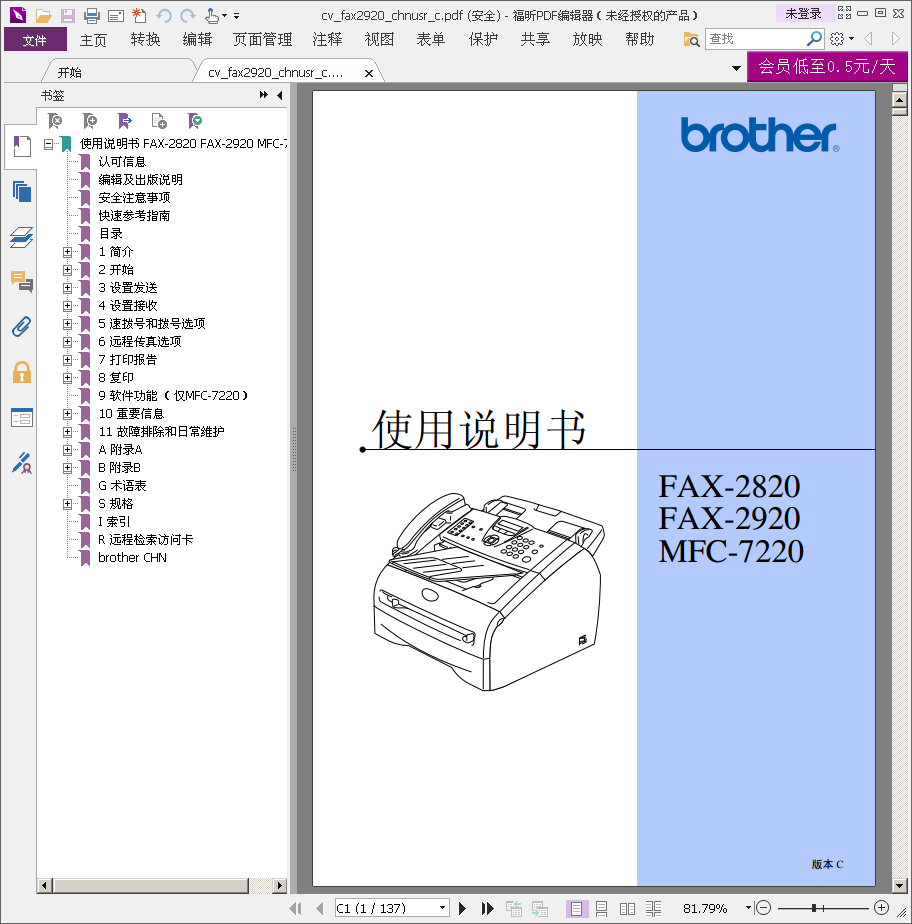This screenshot has height=924, width=912.
Task: Open the 注释 ribbon tab
Action: 327,39
